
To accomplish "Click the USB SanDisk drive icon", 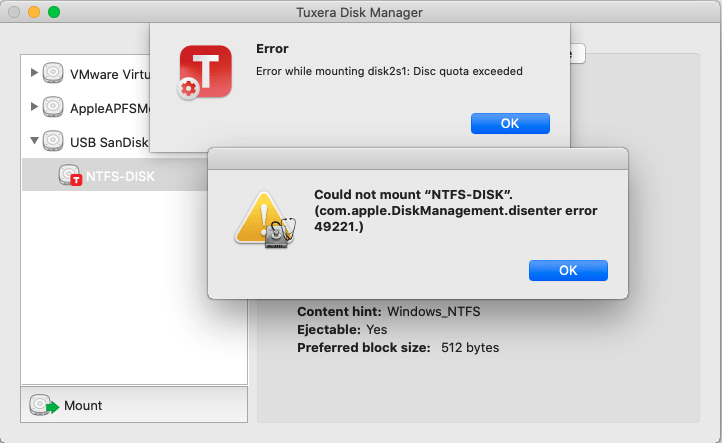I will pos(53,140).
